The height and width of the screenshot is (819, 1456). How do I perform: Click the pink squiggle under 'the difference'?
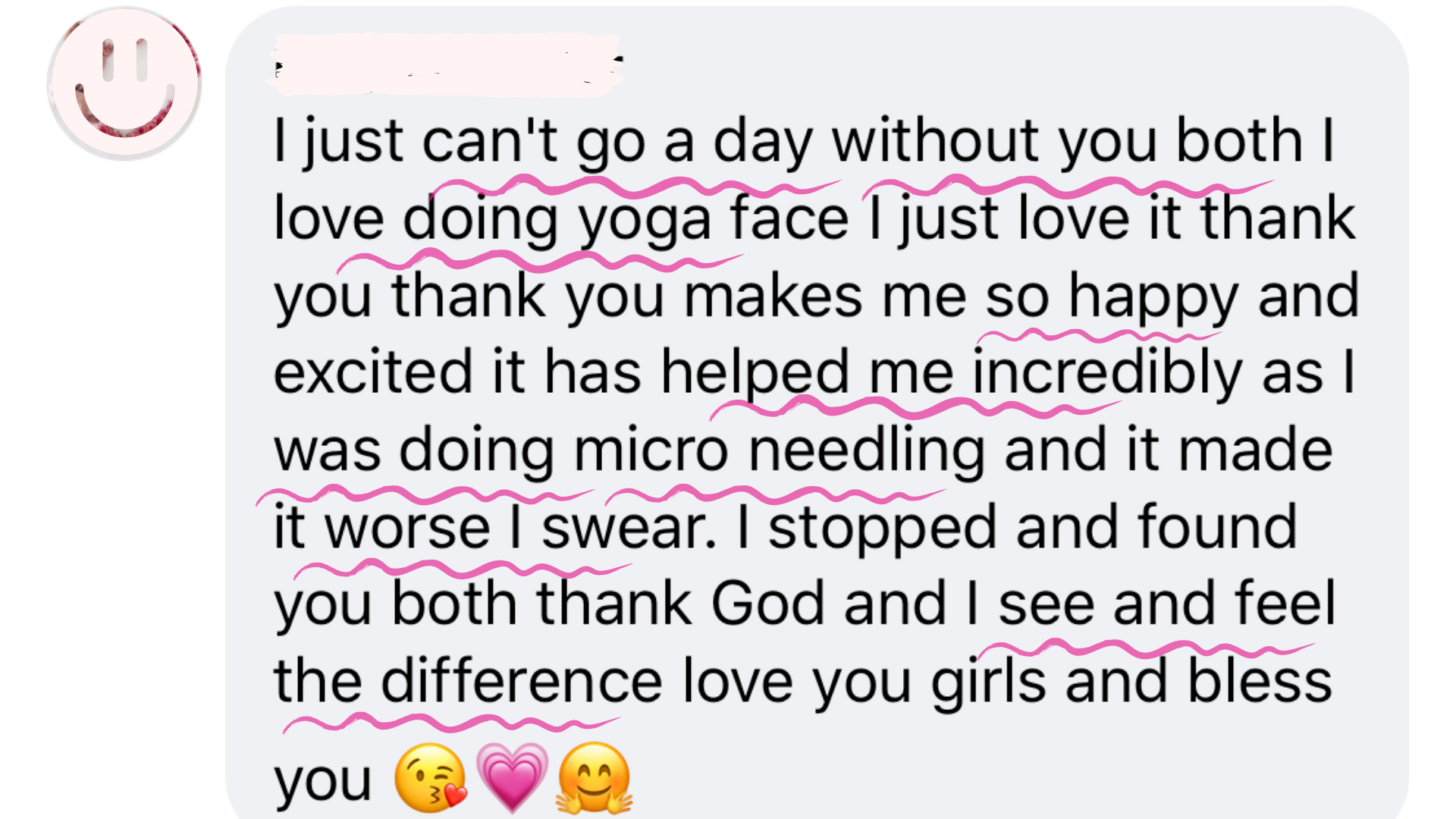click(x=451, y=723)
